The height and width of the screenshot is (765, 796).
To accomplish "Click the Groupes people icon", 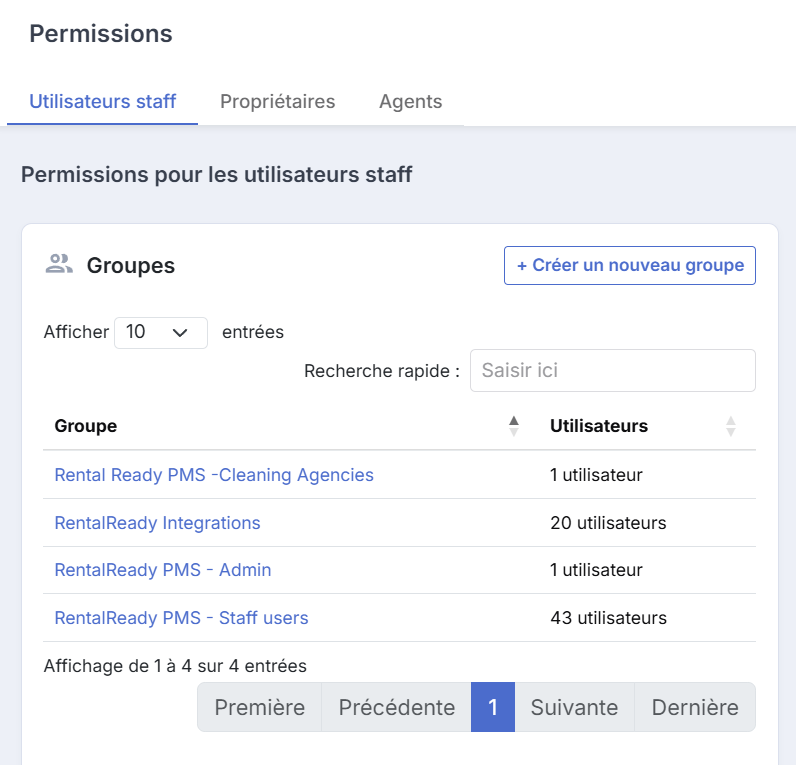I will pos(59,264).
